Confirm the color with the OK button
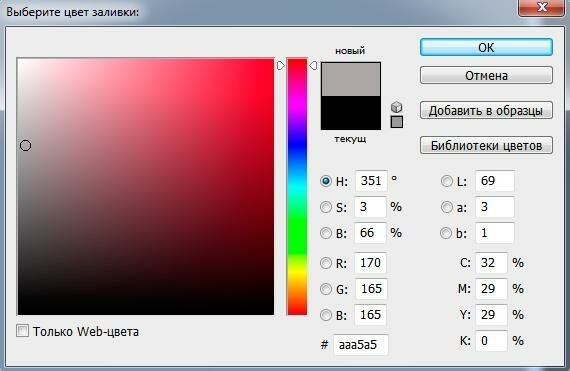 point(486,47)
